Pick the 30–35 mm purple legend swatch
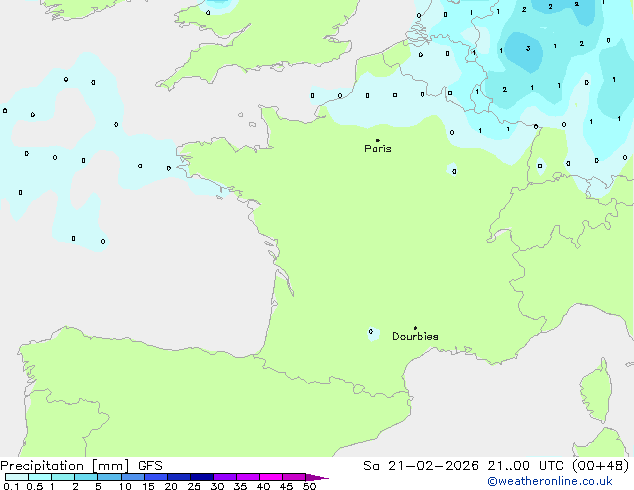This screenshot has height=490, width=634. pyautogui.click(x=225, y=477)
